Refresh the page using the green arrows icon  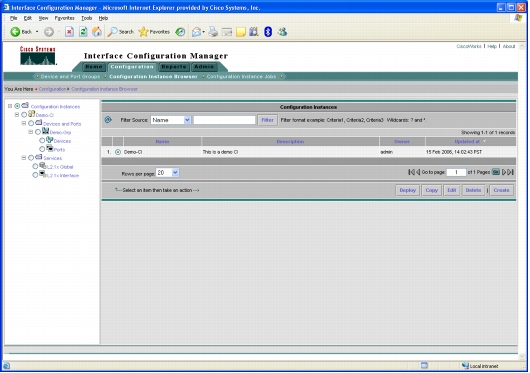[83, 32]
